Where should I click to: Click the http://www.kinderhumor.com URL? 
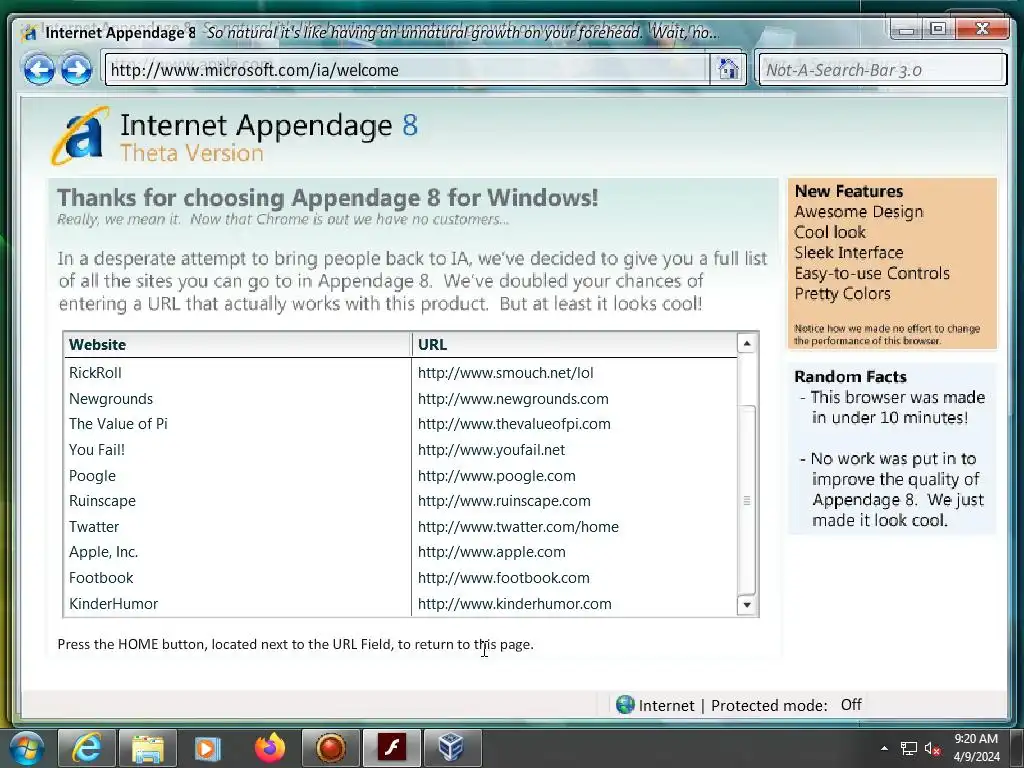tap(515, 604)
